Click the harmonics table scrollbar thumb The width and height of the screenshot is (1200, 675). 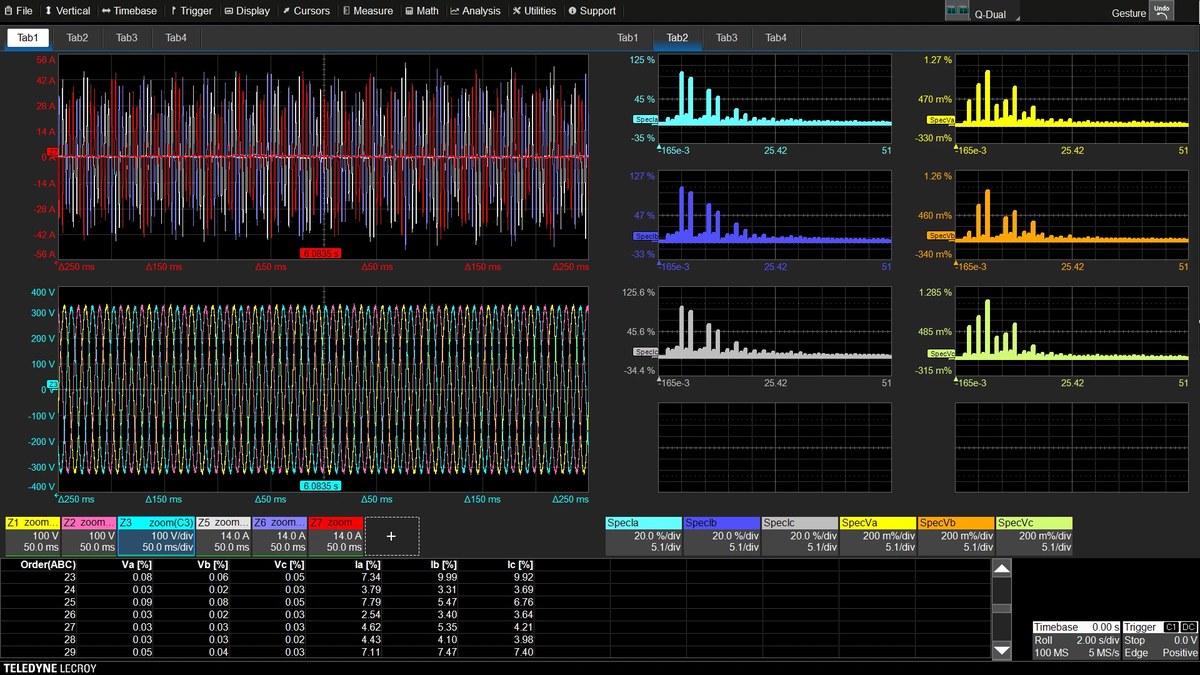coord(1001,607)
